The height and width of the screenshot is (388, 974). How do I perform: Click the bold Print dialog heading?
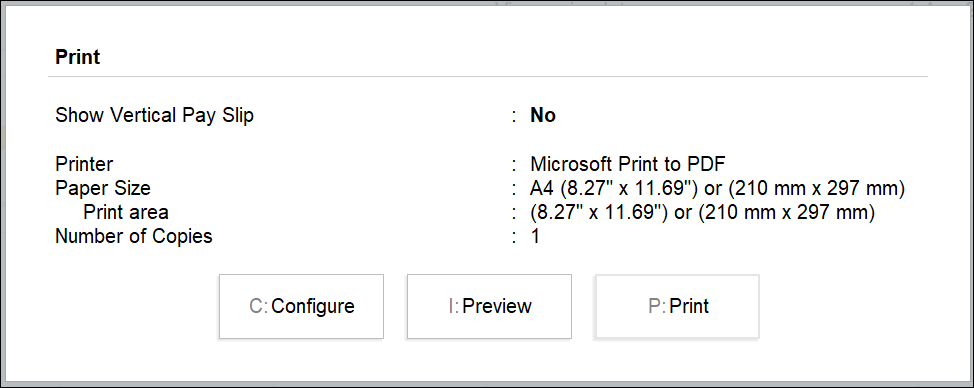pyautogui.click(x=78, y=58)
